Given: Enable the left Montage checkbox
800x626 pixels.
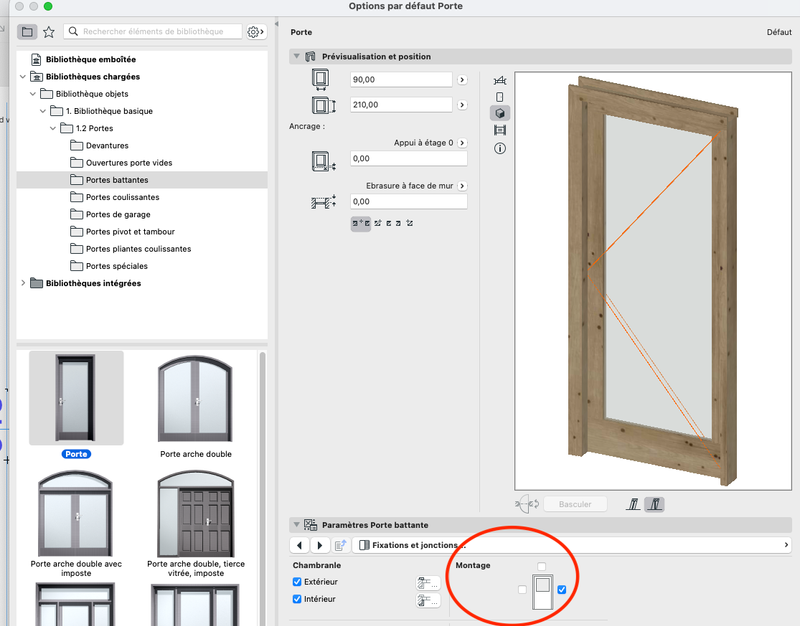Looking at the screenshot, I should (x=522, y=590).
